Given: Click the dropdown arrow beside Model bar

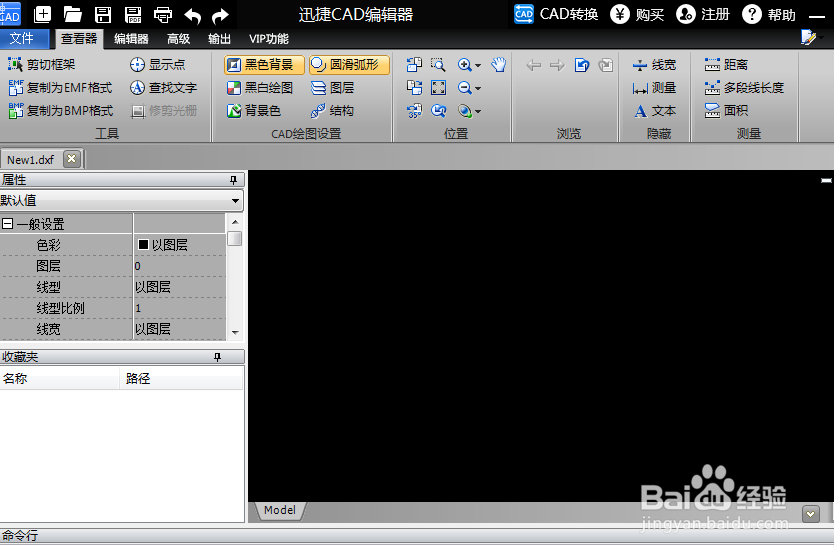Looking at the screenshot, I should pos(811,514).
